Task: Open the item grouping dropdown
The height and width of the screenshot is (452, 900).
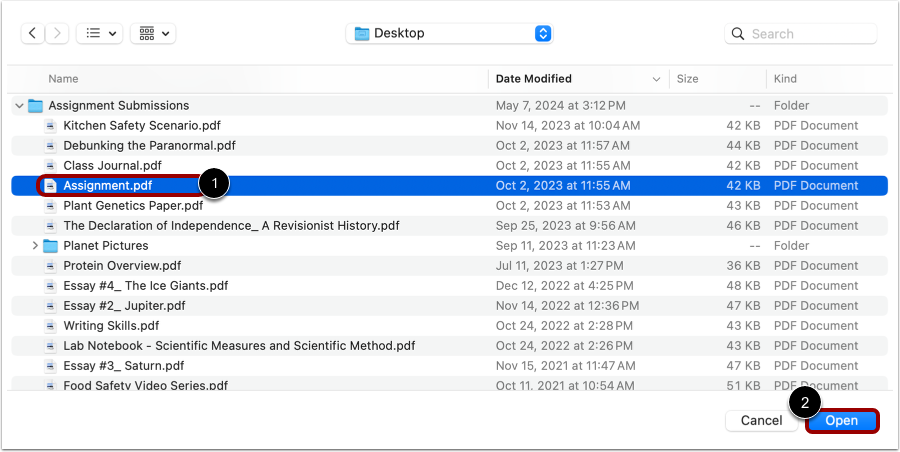Action: (x=154, y=33)
